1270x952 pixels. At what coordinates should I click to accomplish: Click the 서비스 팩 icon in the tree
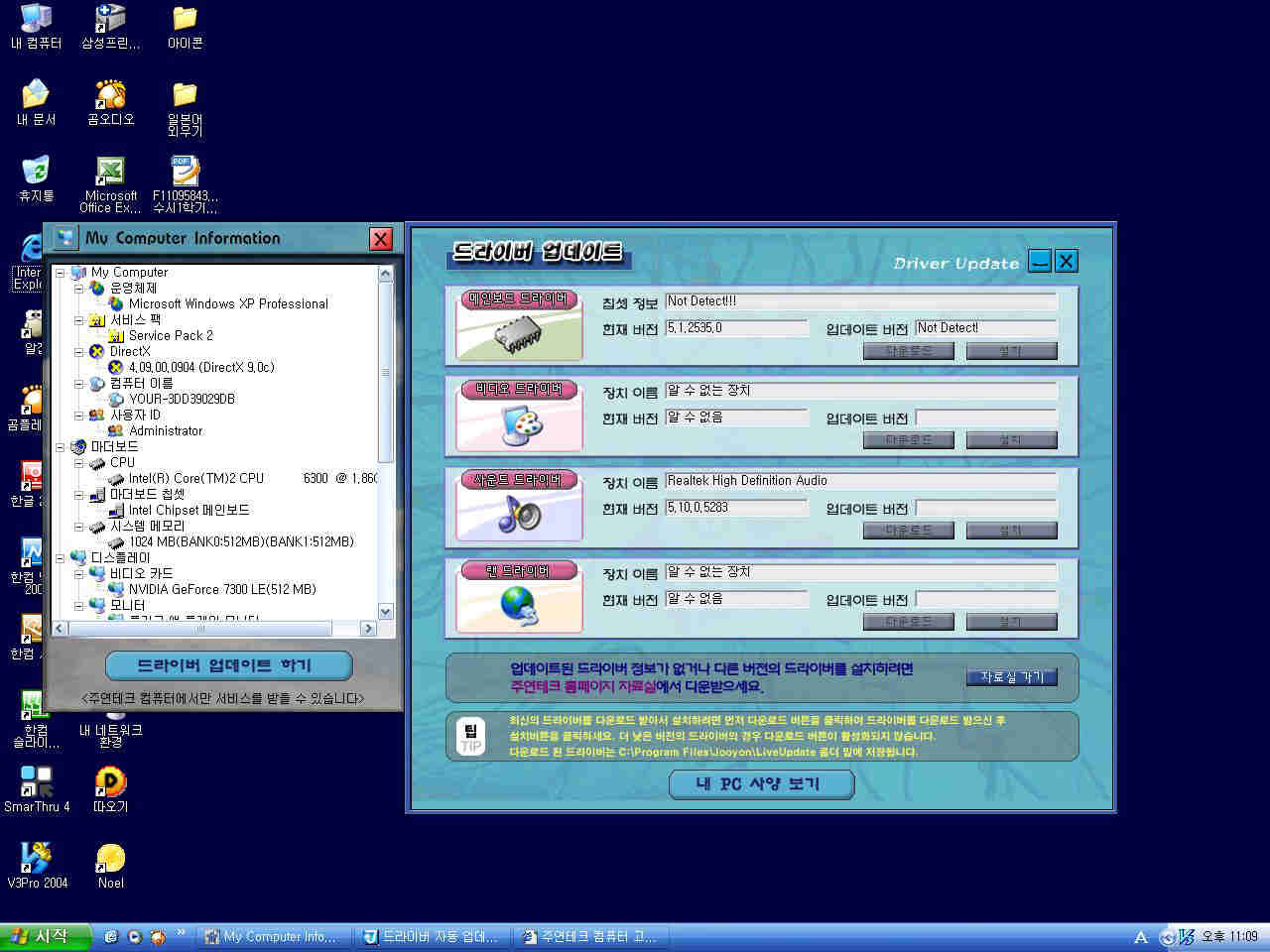pos(96,319)
